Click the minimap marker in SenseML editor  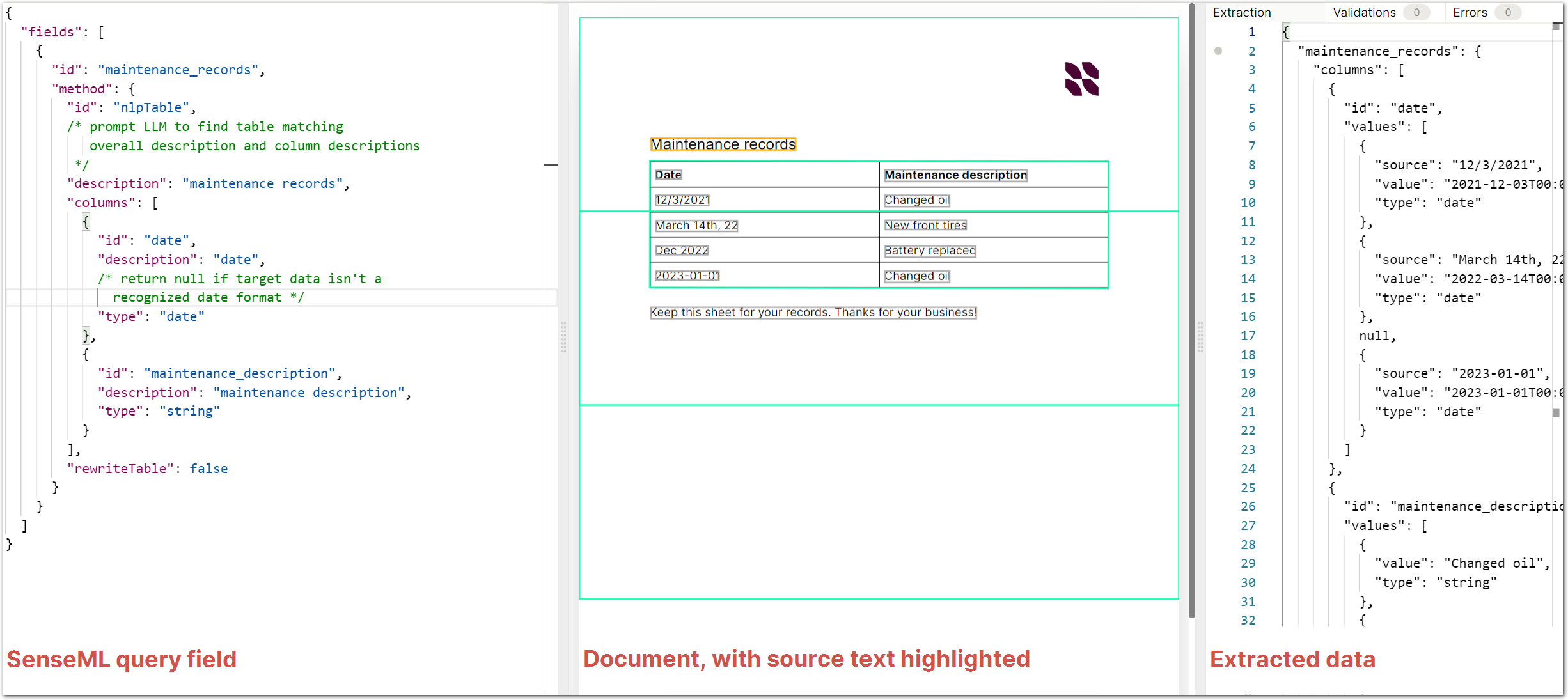[x=551, y=166]
